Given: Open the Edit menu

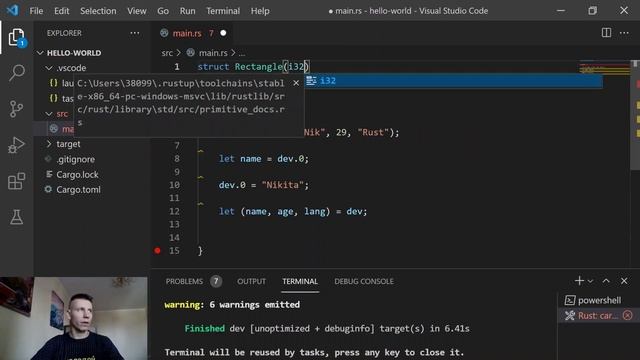Looking at the screenshot, I should click(x=62, y=11).
